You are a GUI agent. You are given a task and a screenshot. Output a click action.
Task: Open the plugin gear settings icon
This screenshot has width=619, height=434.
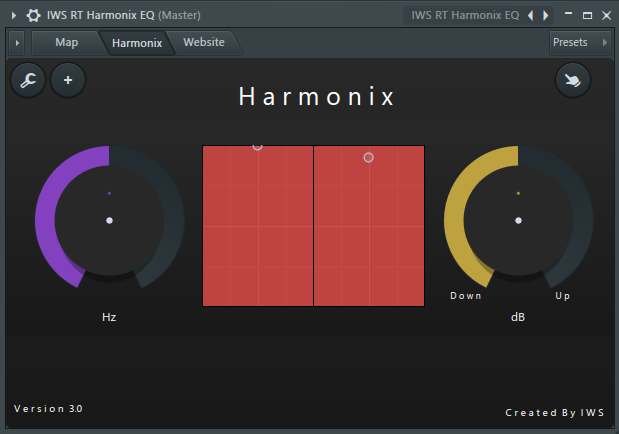tap(33, 15)
